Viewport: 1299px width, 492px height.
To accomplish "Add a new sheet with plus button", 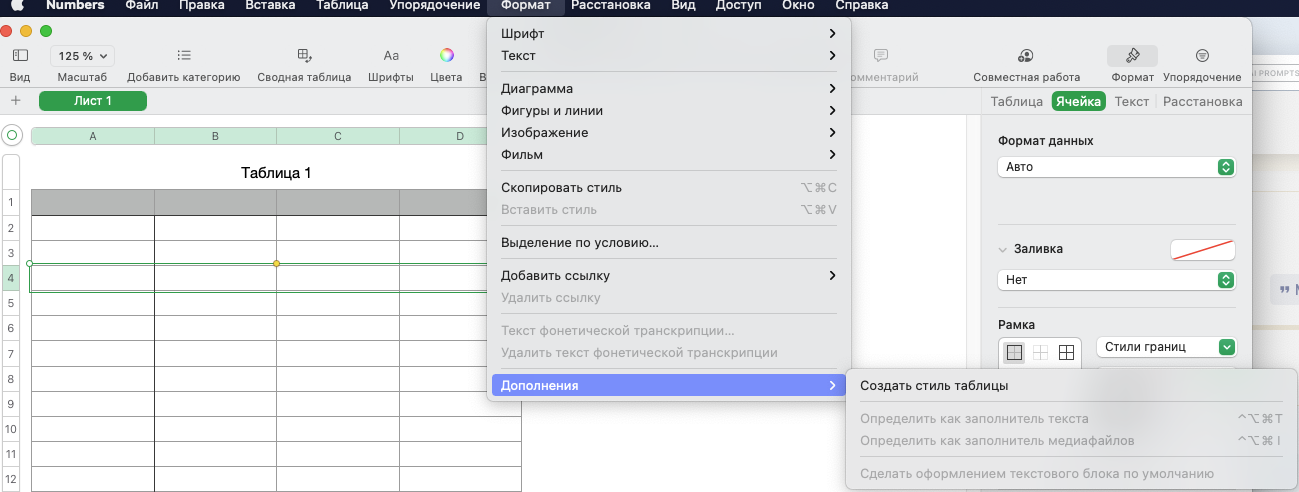I will click(x=15, y=101).
